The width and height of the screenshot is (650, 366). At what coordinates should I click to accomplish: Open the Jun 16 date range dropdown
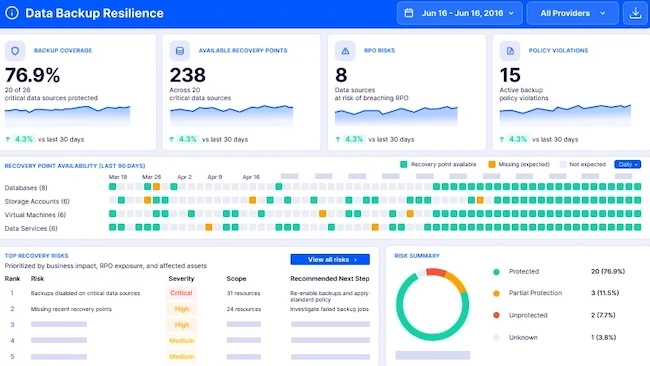click(x=459, y=13)
